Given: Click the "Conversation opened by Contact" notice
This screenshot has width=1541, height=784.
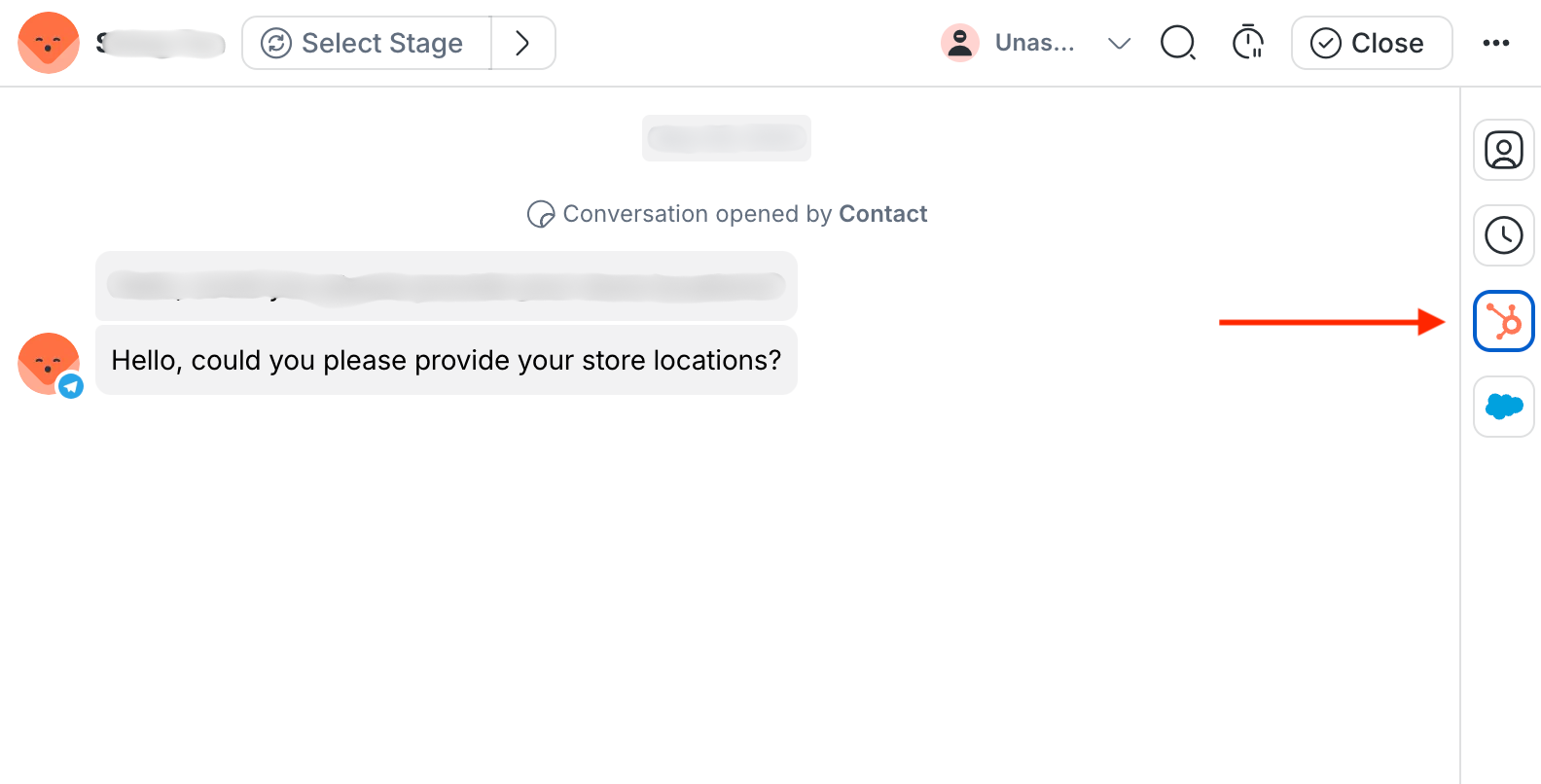Looking at the screenshot, I should [x=727, y=214].
